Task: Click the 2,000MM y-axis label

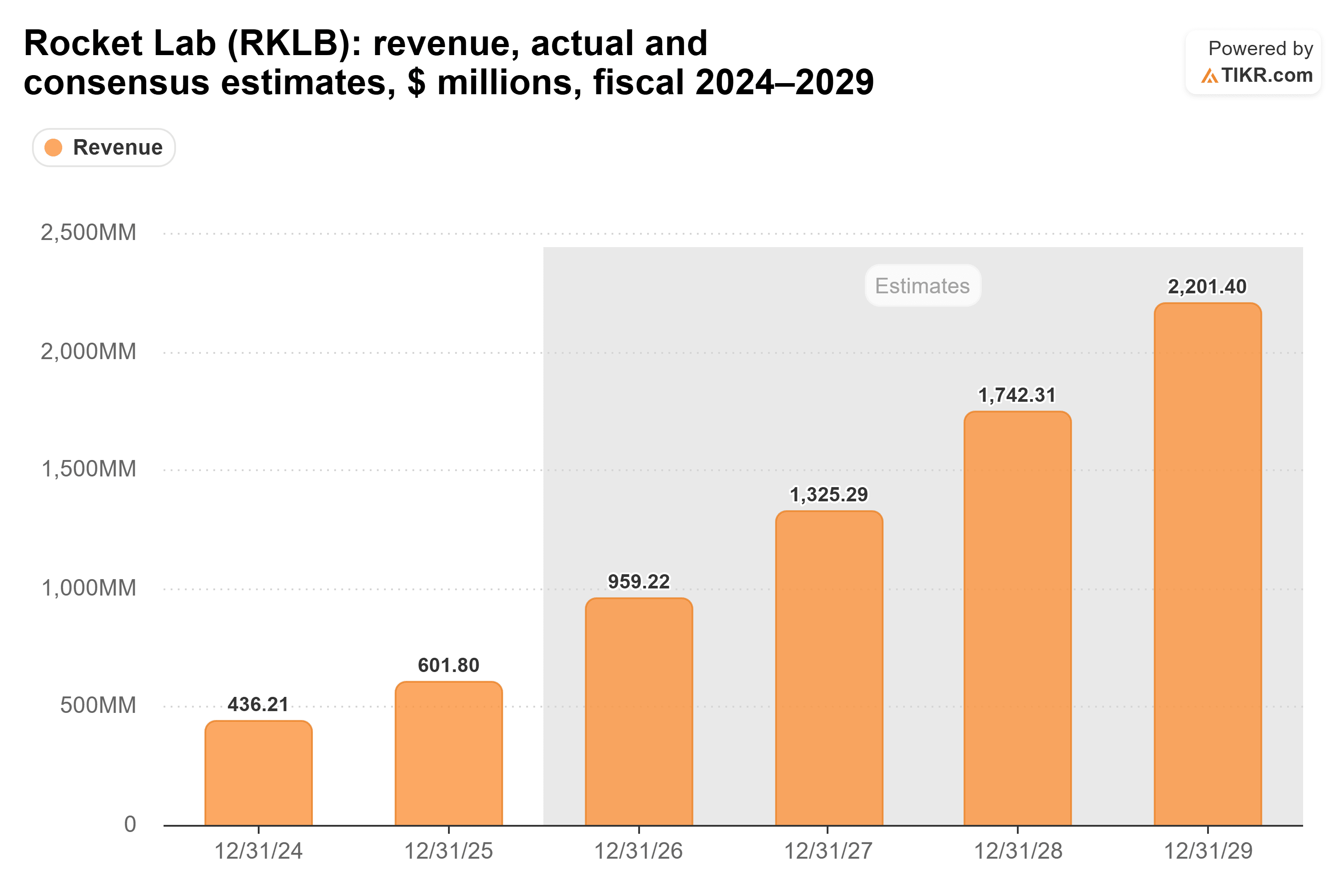Action: [x=88, y=352]
